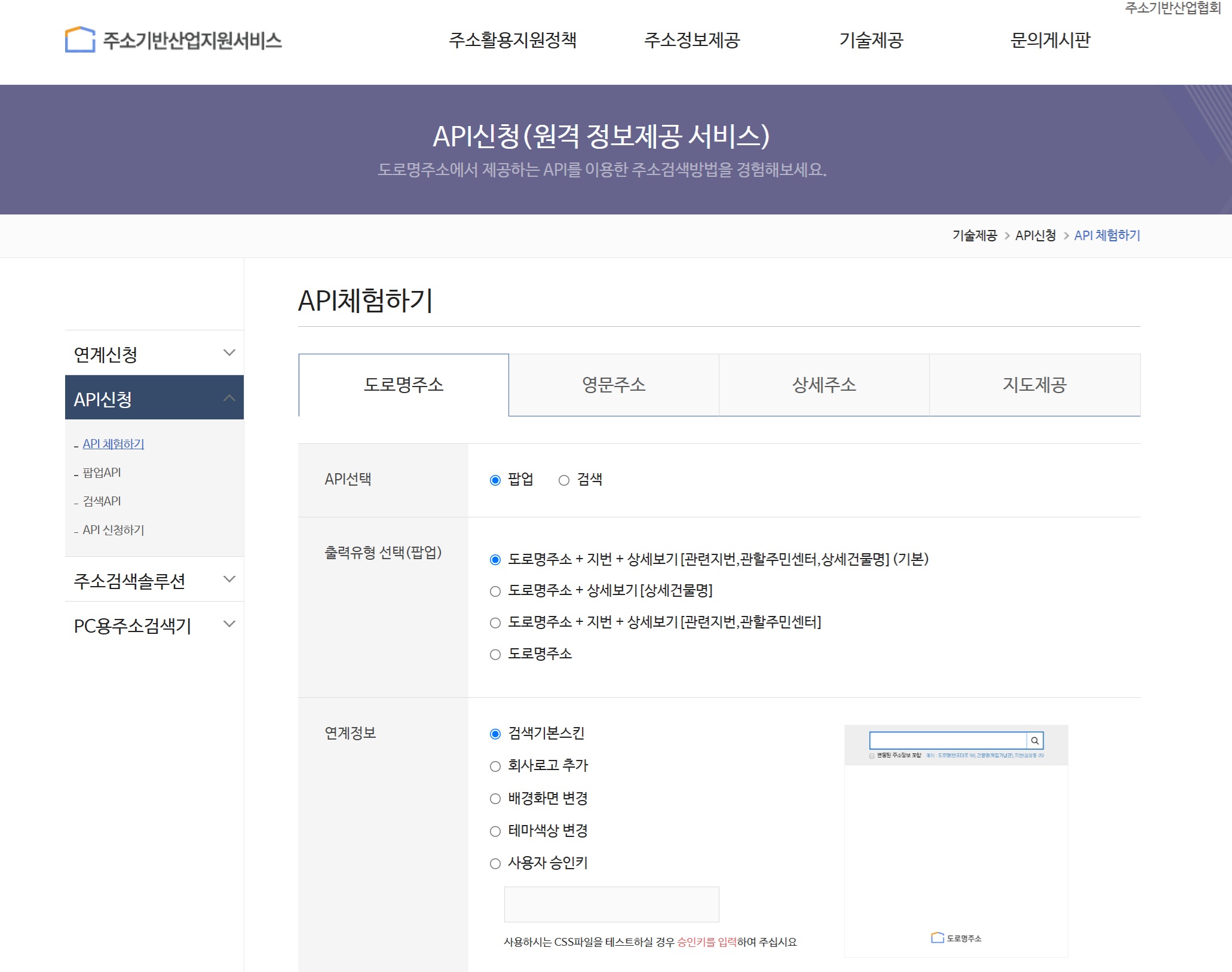Click the 승인키 text input field
Screen dimensions: 1232x972
611,904
